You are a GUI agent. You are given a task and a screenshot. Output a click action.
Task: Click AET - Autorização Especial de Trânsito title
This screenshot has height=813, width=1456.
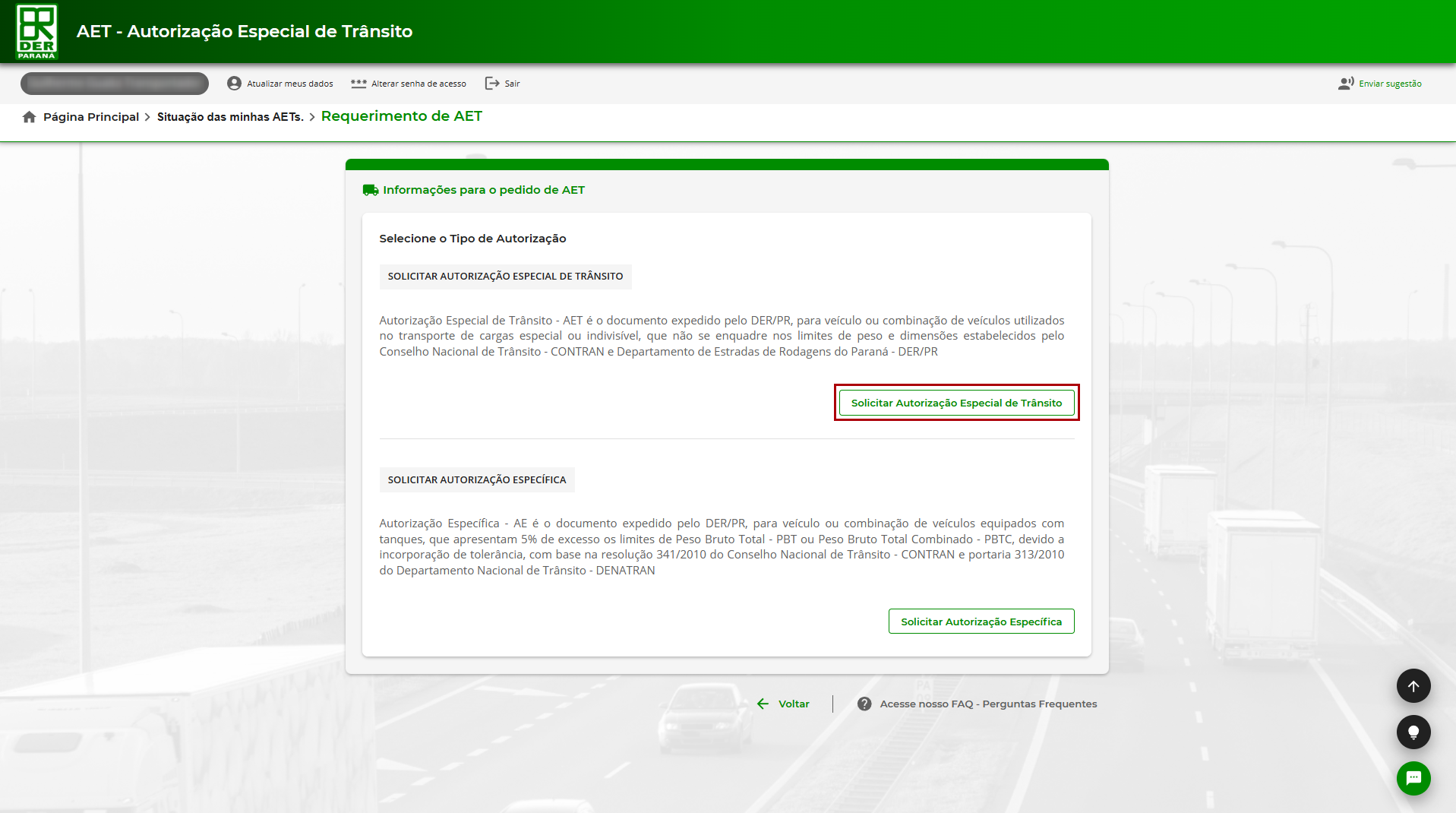pyautogui.click(x=245, y=32)
